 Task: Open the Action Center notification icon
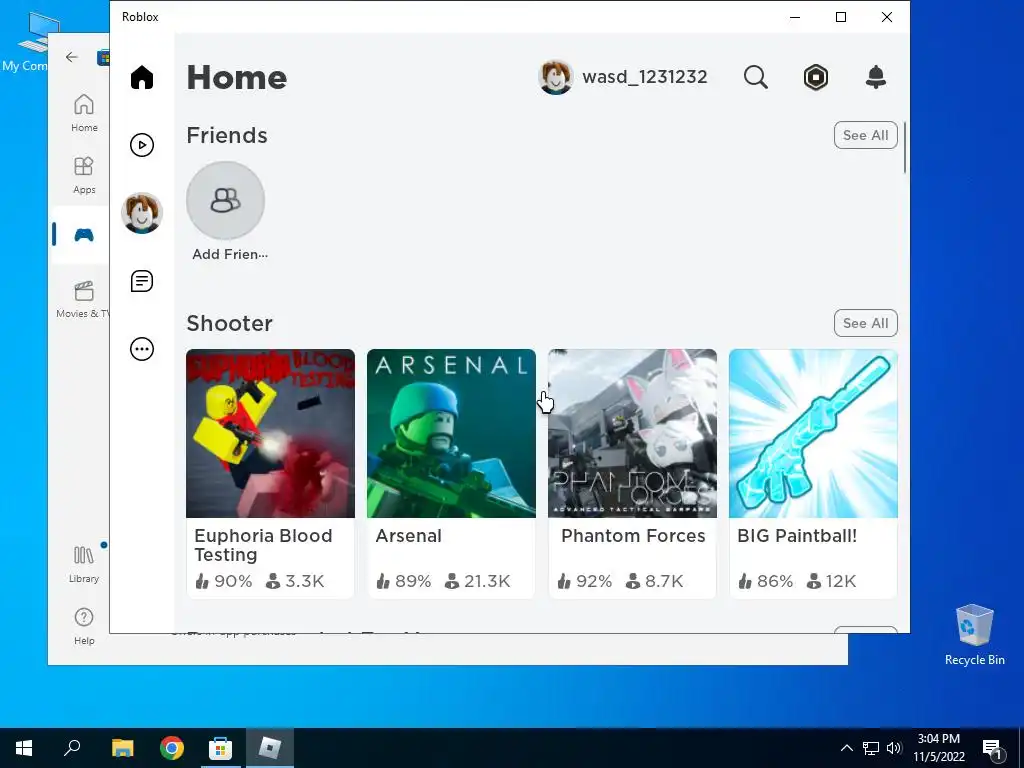tap(993, 748)
